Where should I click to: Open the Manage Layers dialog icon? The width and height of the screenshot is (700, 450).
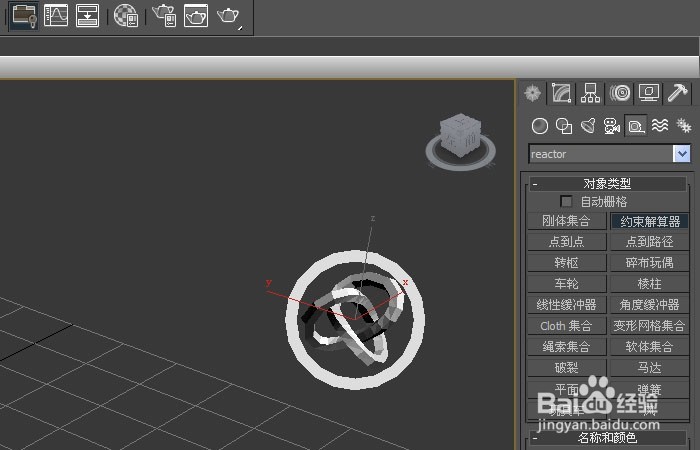[24, 15]
